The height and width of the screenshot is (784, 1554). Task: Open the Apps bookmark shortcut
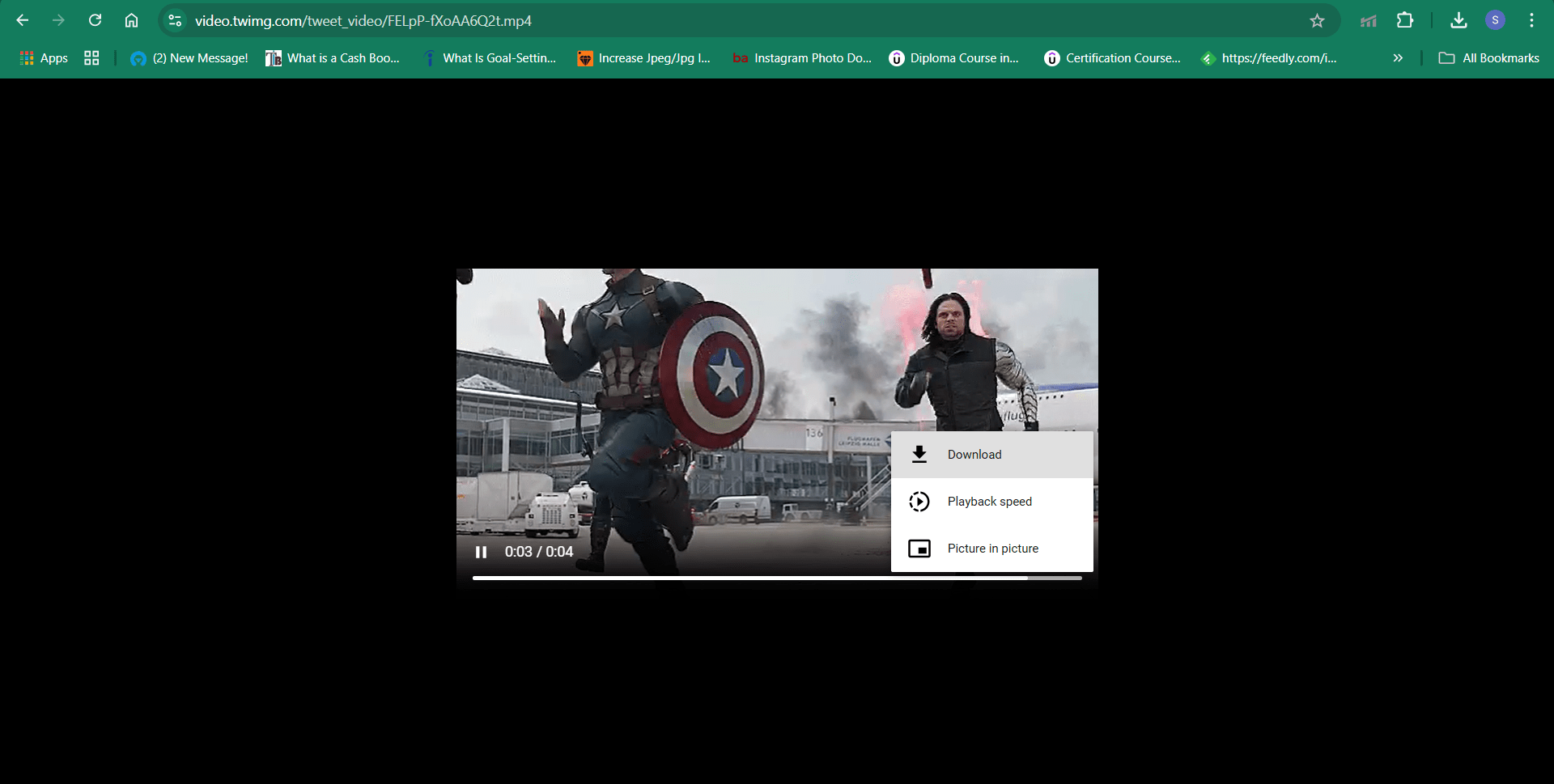[x=44, y=58]
